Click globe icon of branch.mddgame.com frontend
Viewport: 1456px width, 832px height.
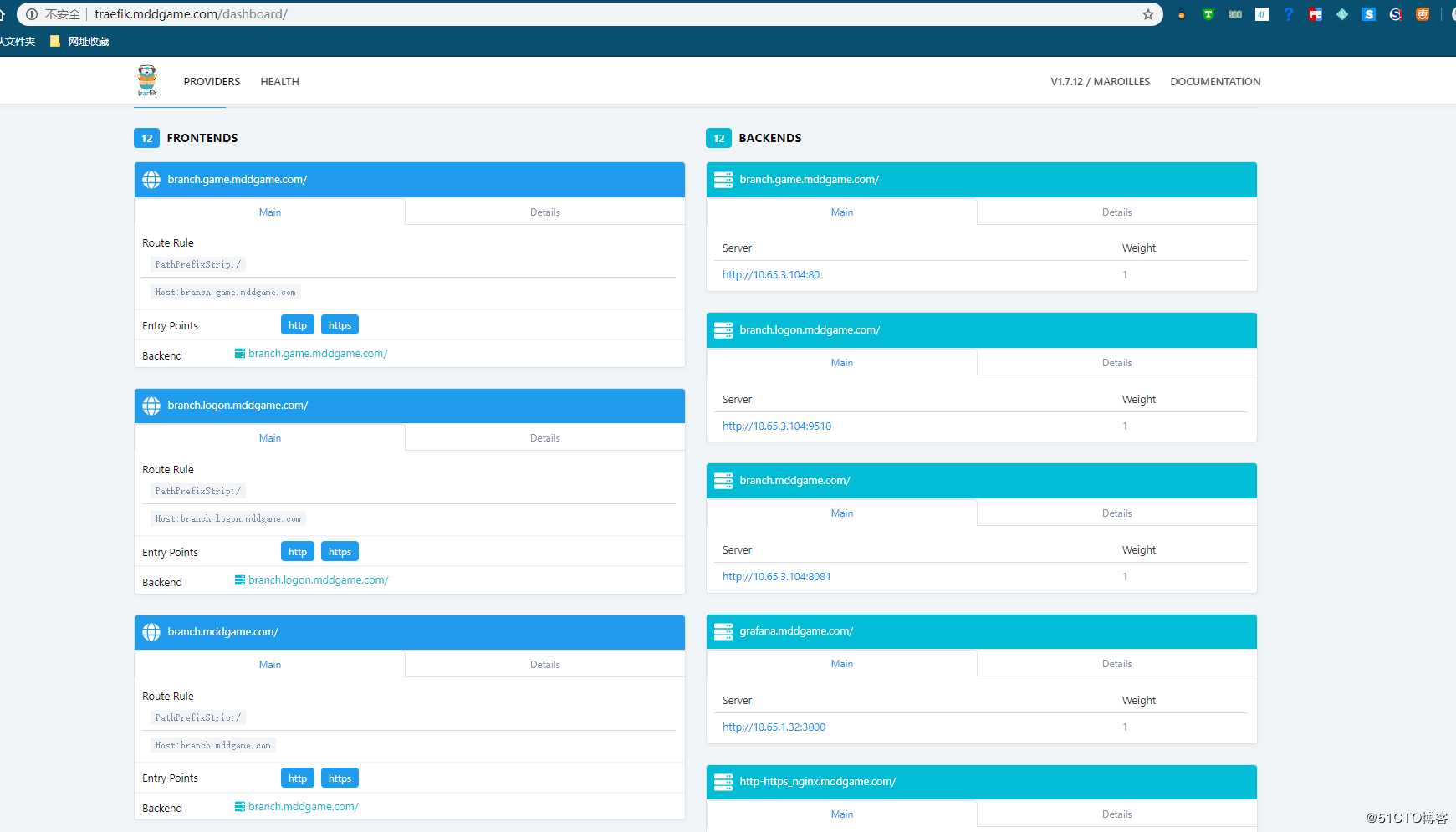point(151,632)
